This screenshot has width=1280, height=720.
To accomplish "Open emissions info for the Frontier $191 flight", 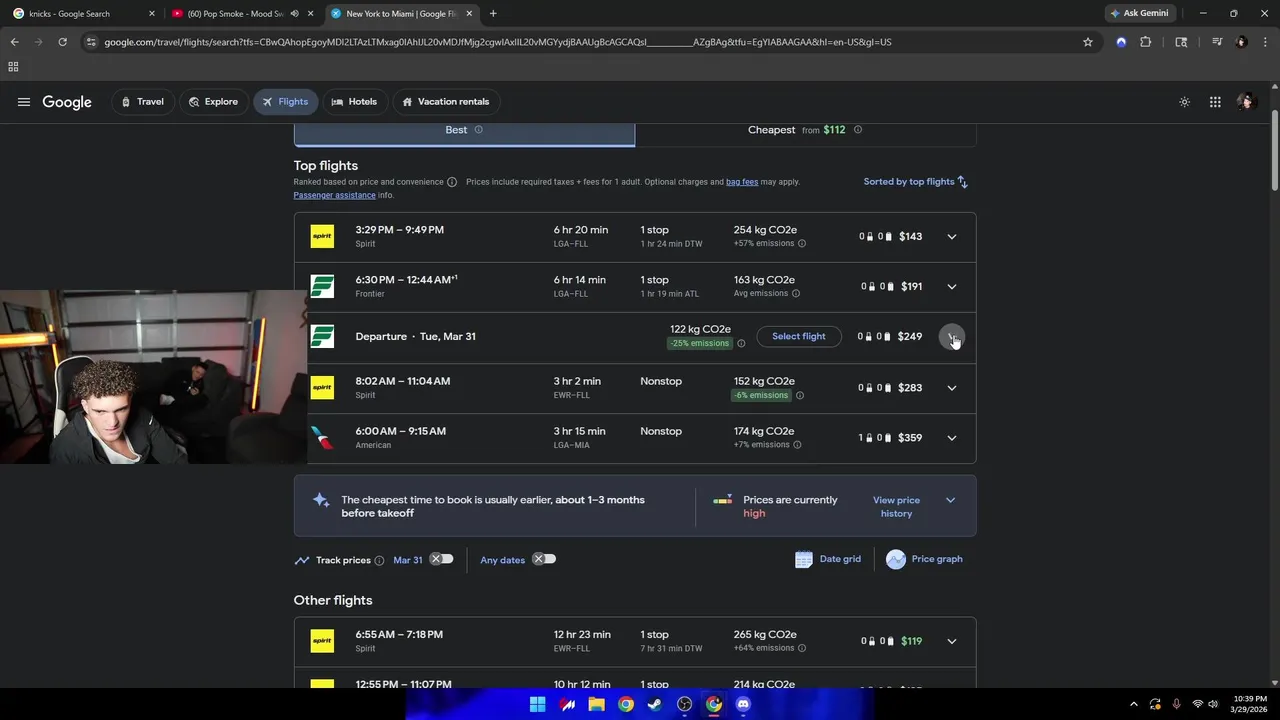I will pyautogui.click(x=796, y=294).
